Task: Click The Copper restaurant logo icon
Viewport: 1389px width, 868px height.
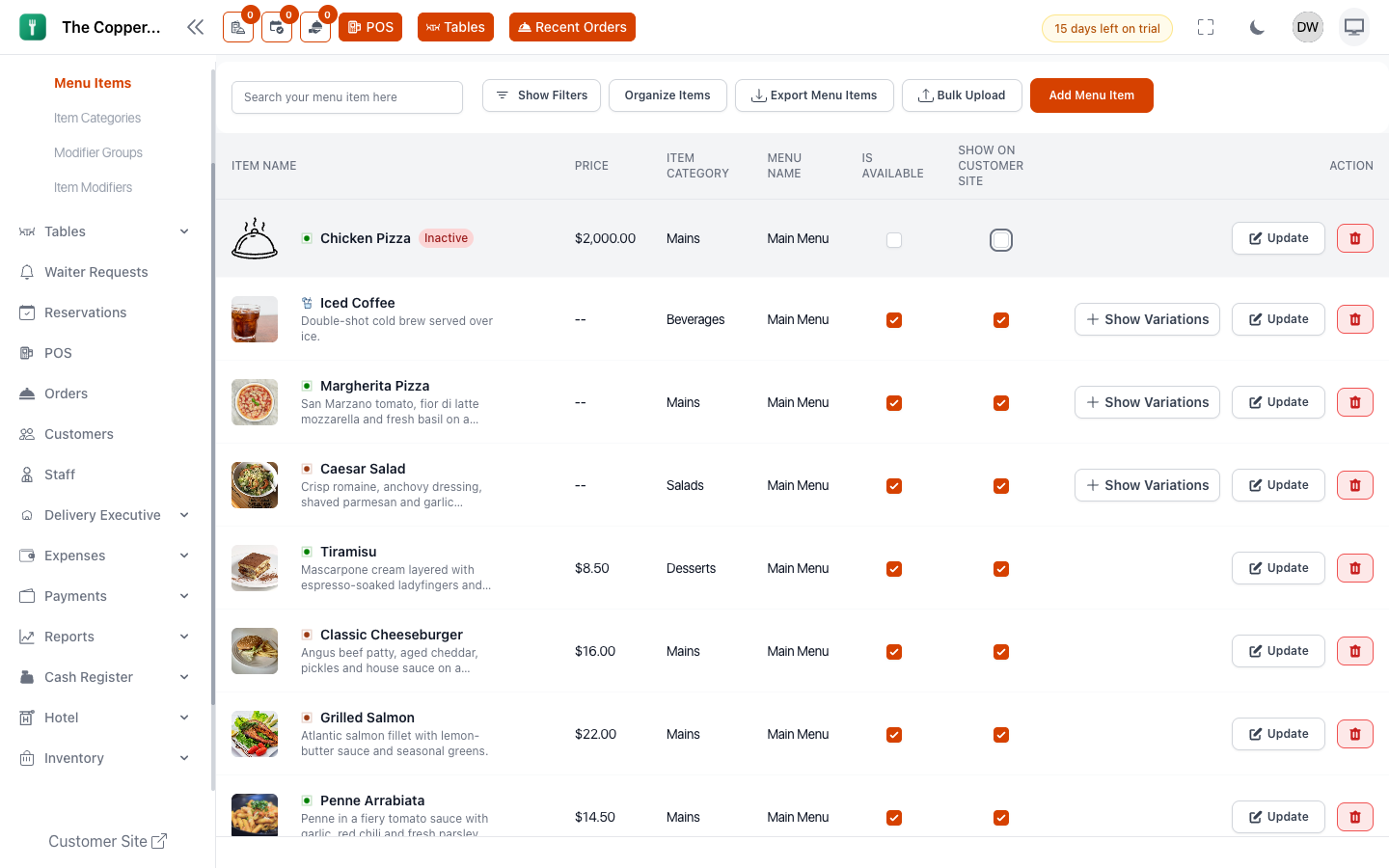Action: pyautogui.click(x=33, y=27)
